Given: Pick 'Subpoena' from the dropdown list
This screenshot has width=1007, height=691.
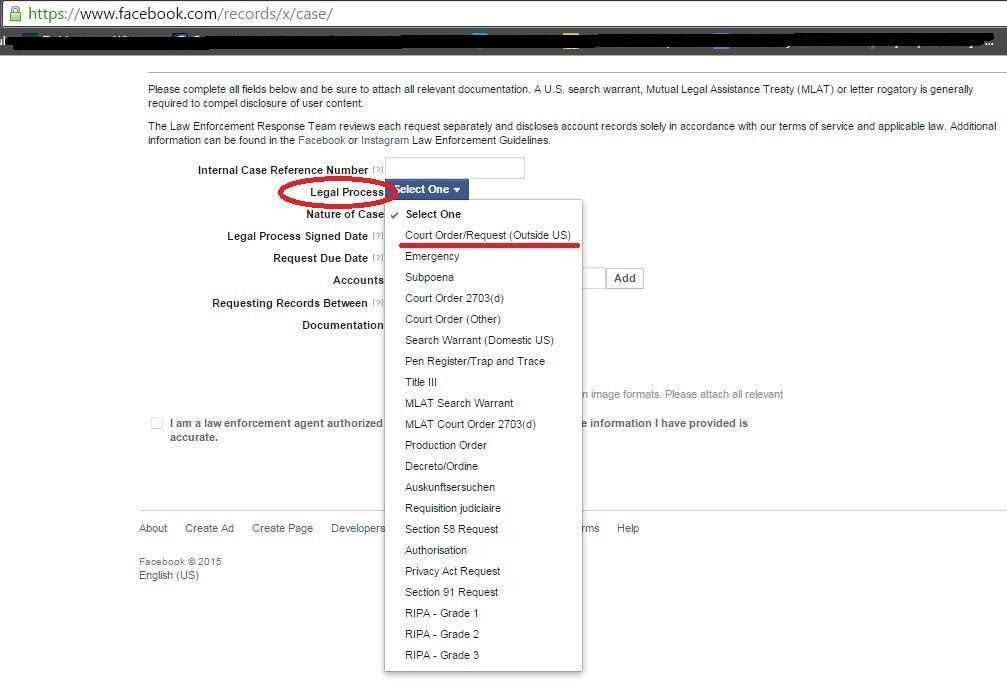Looking at the screenshot, I should [483, 277].
